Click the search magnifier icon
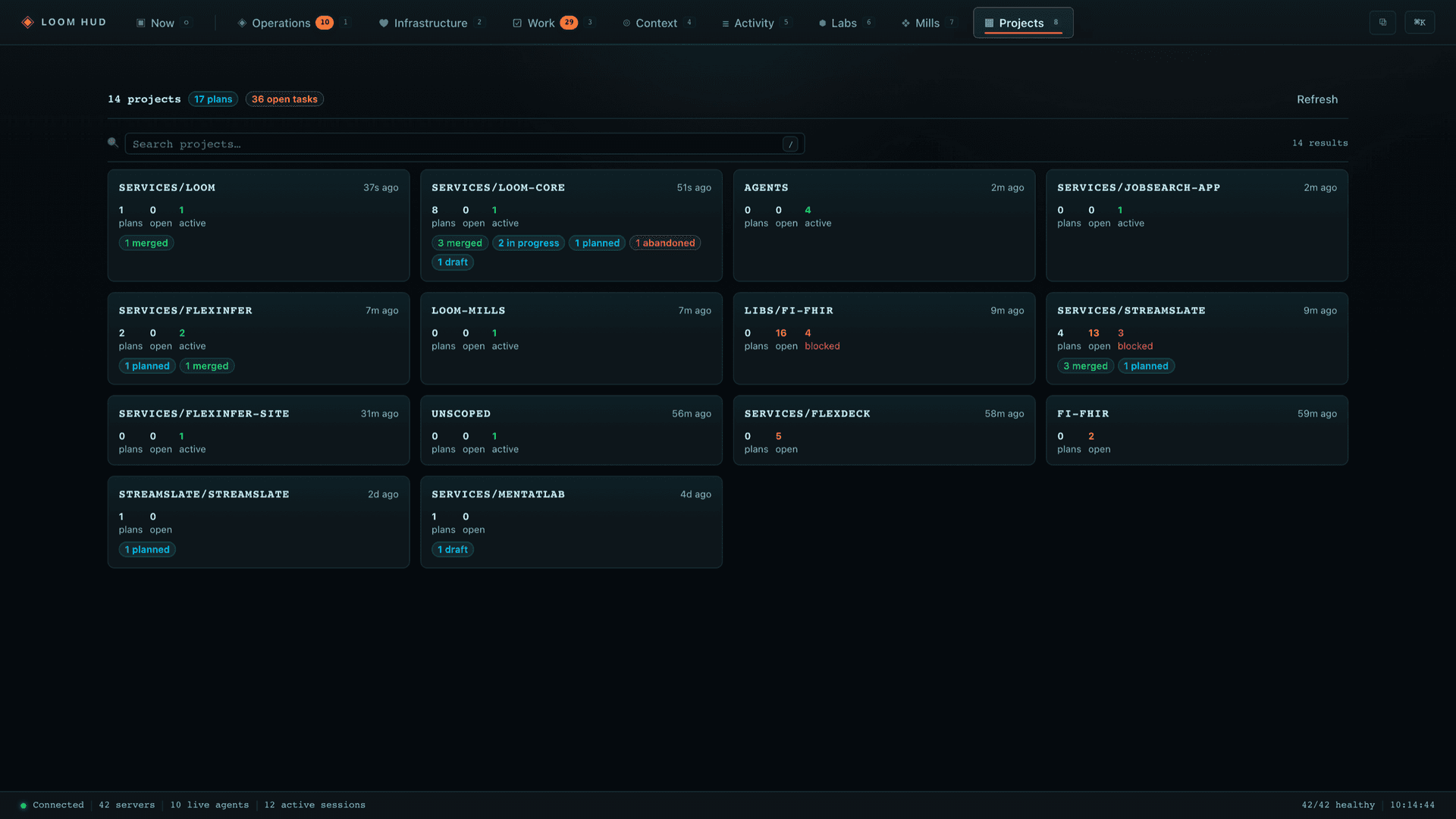 [113, 143]
